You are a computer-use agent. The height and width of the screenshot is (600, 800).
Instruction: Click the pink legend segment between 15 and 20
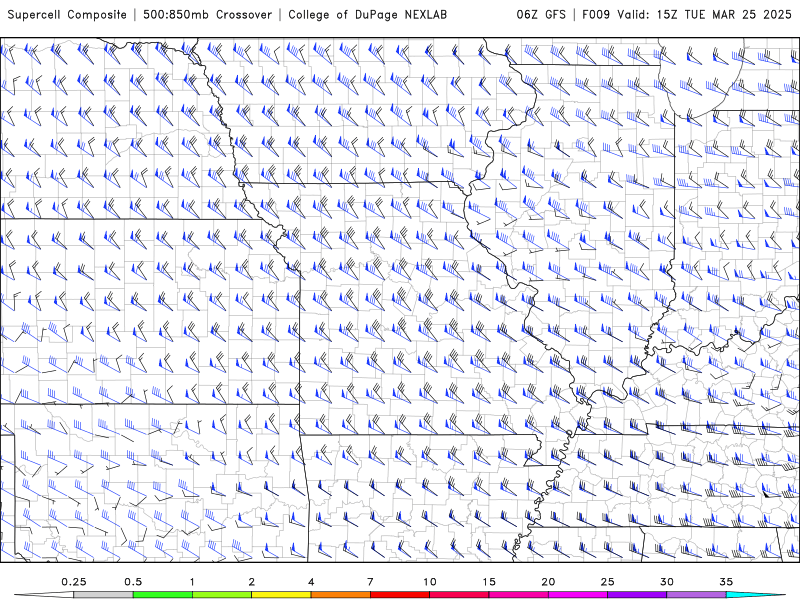pos(518,595)
